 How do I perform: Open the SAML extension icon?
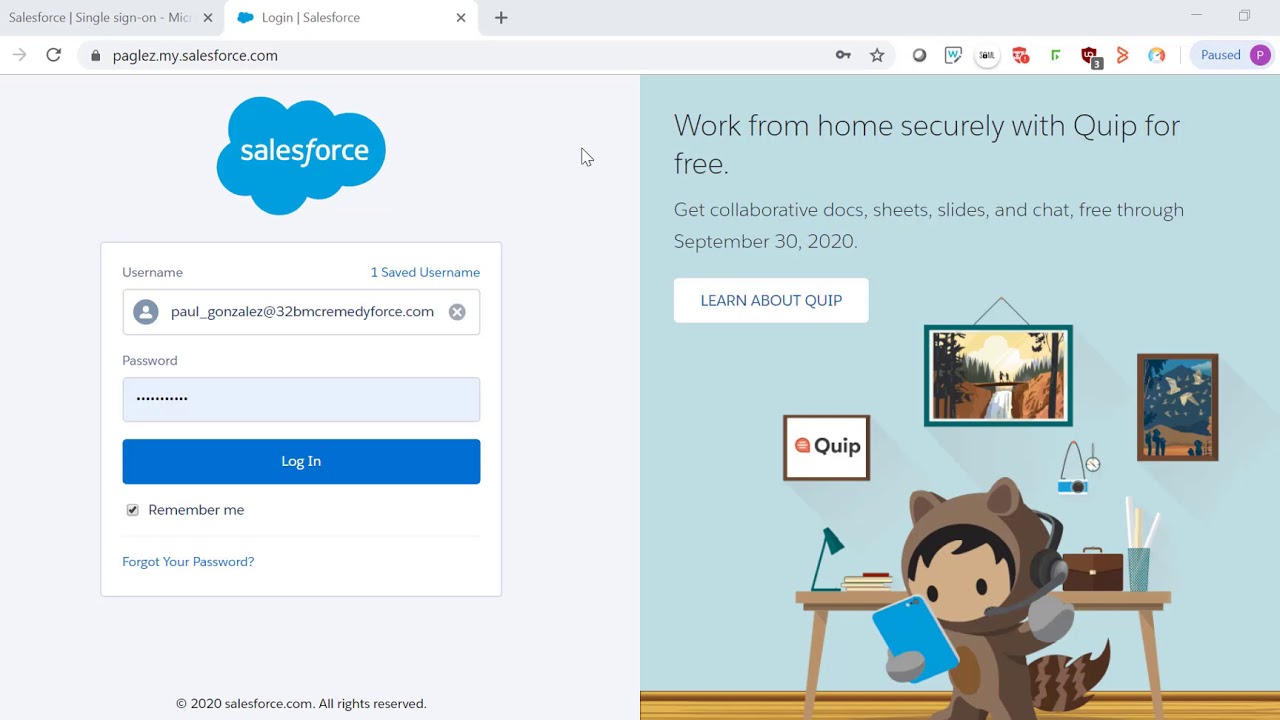[987, 55]
